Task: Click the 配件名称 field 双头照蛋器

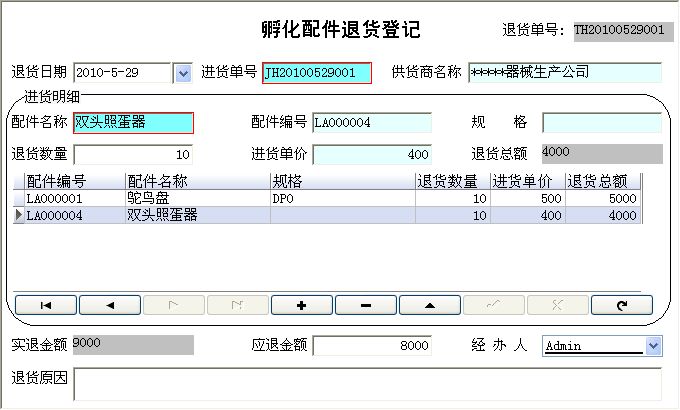Action: (133, 123)
